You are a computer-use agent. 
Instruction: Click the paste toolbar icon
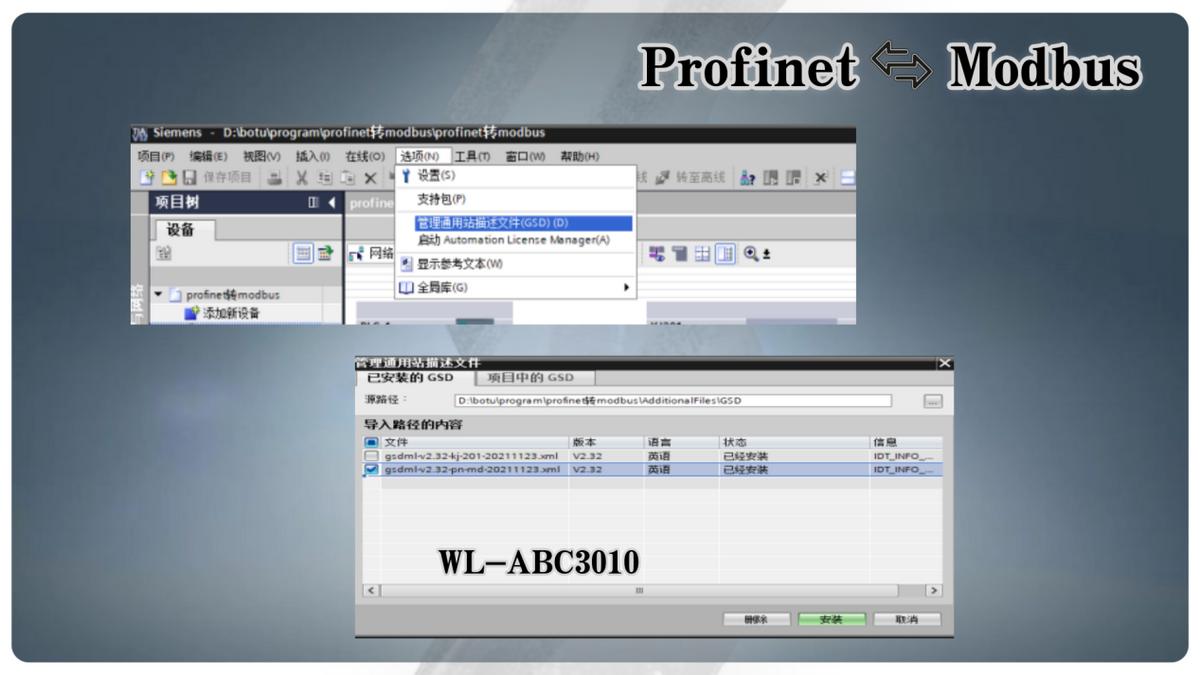coord(347,178)
